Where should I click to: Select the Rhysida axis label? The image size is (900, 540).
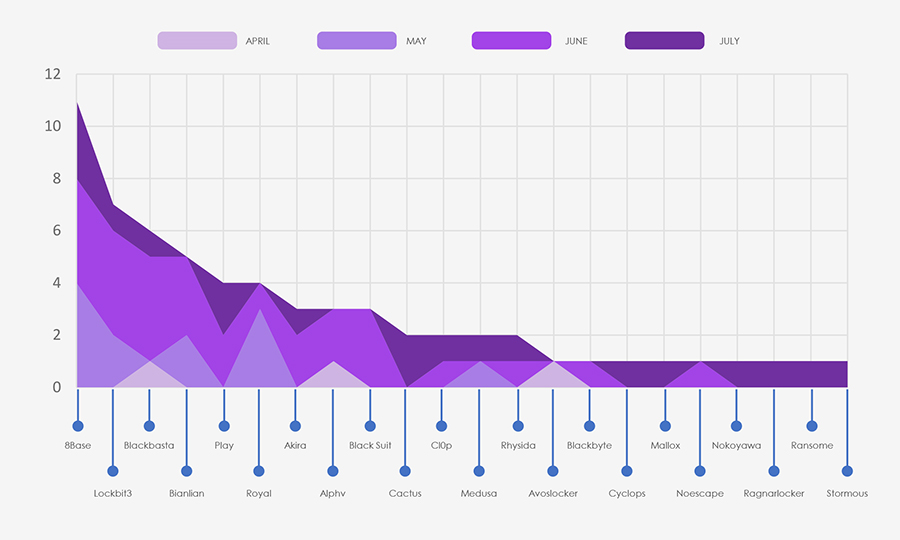(518, 446)
